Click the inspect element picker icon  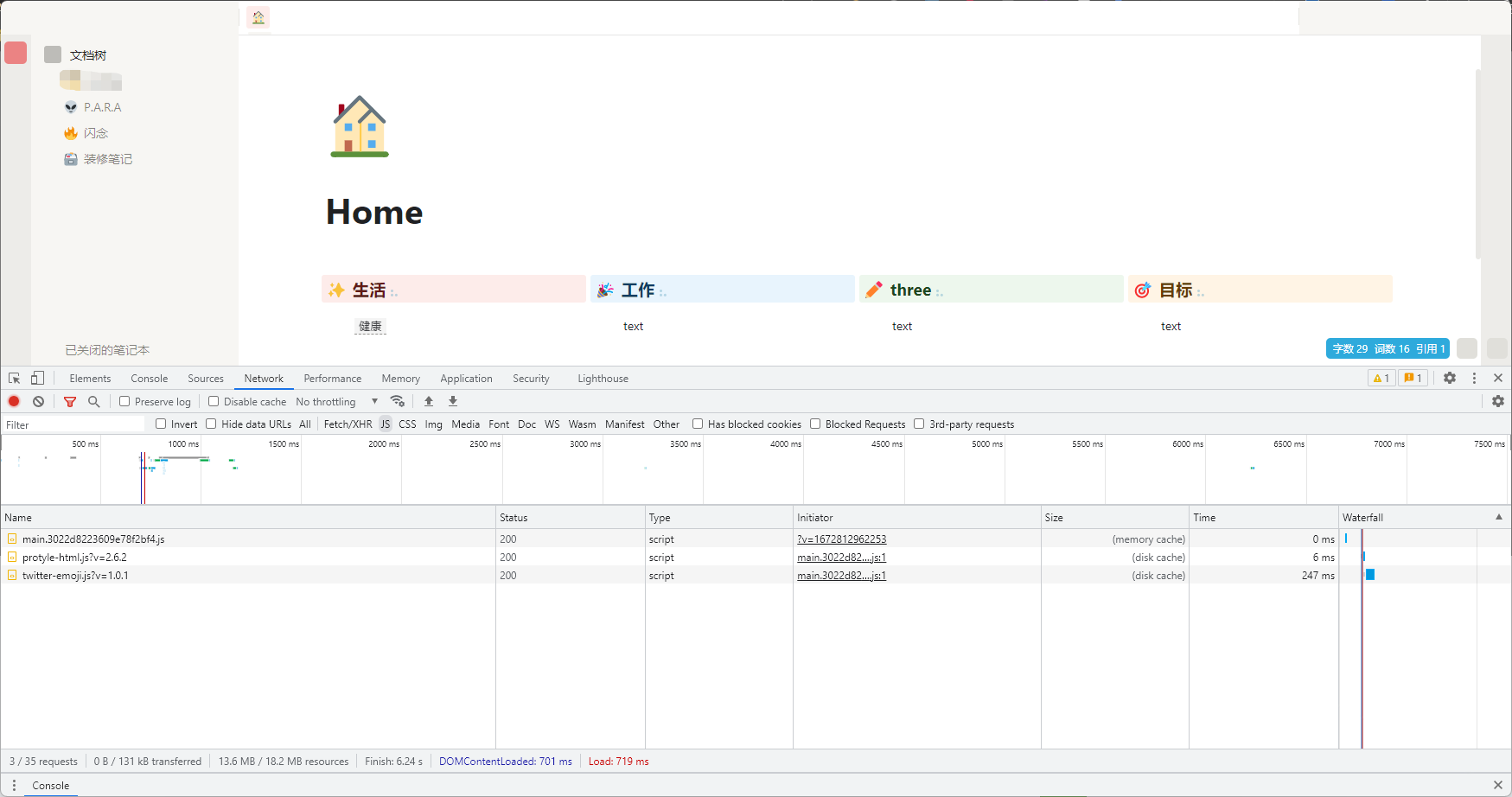click(15, 379)
